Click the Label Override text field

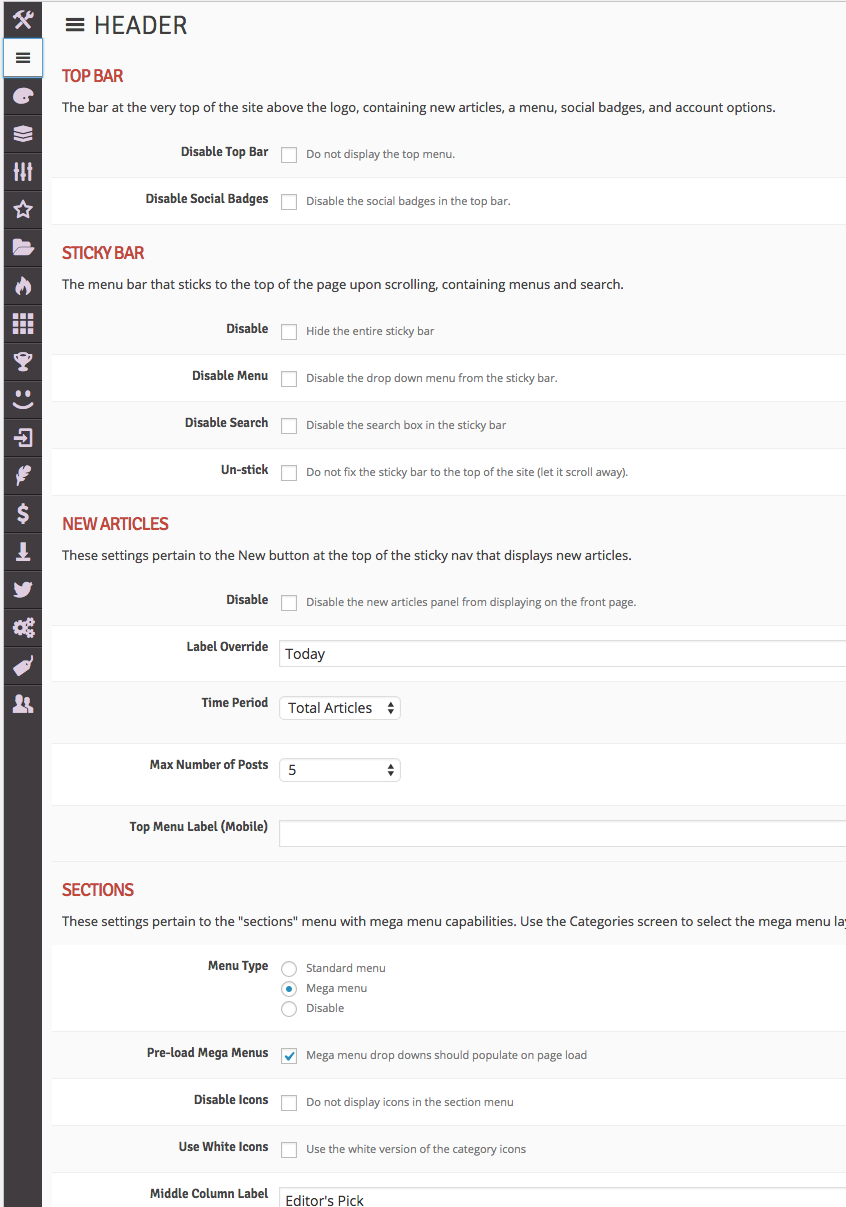click(x=562, y=654)
